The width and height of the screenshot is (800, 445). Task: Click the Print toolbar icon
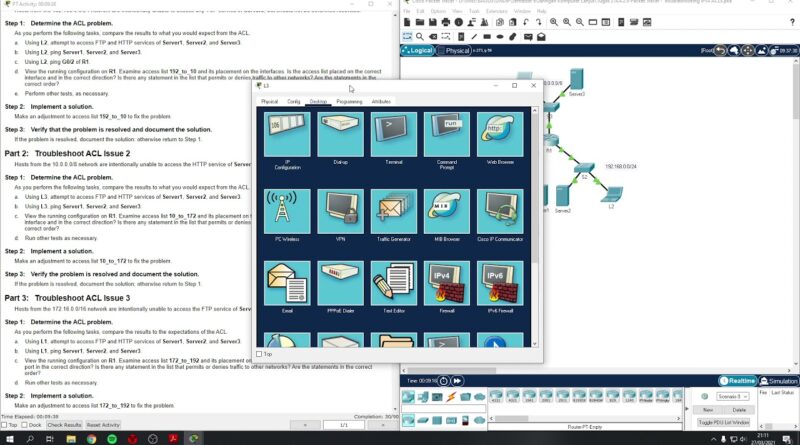coord(446,22)
